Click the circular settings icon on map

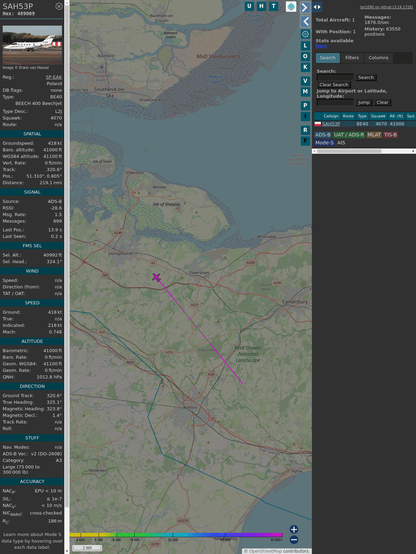[x=305, y=34]
